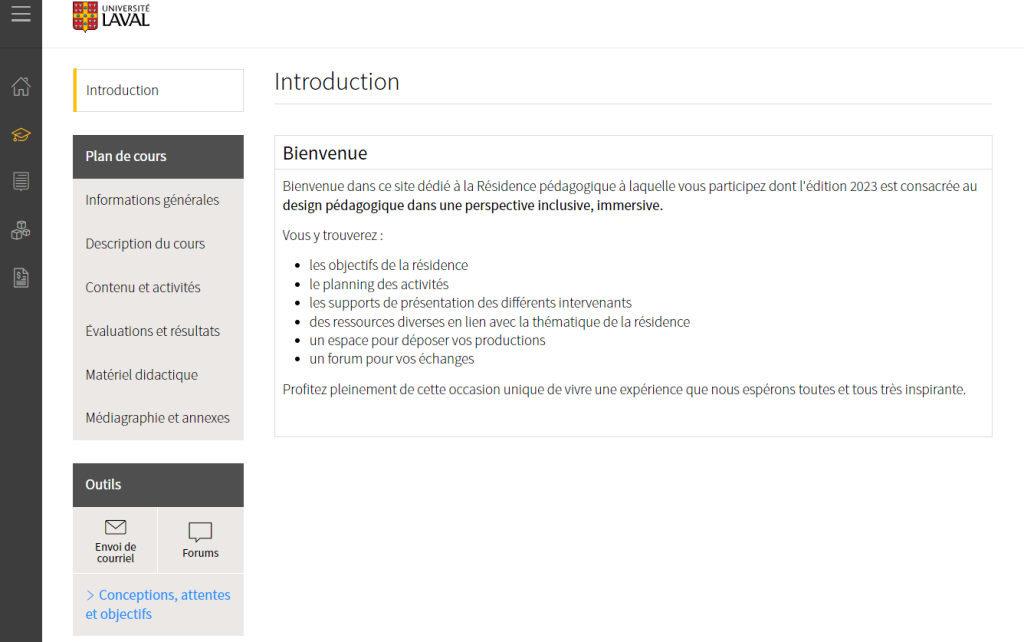Open Matériel didactique section
Viewport: 1024px width, 642px height.
pyautogui.click(x=141, y=375)
